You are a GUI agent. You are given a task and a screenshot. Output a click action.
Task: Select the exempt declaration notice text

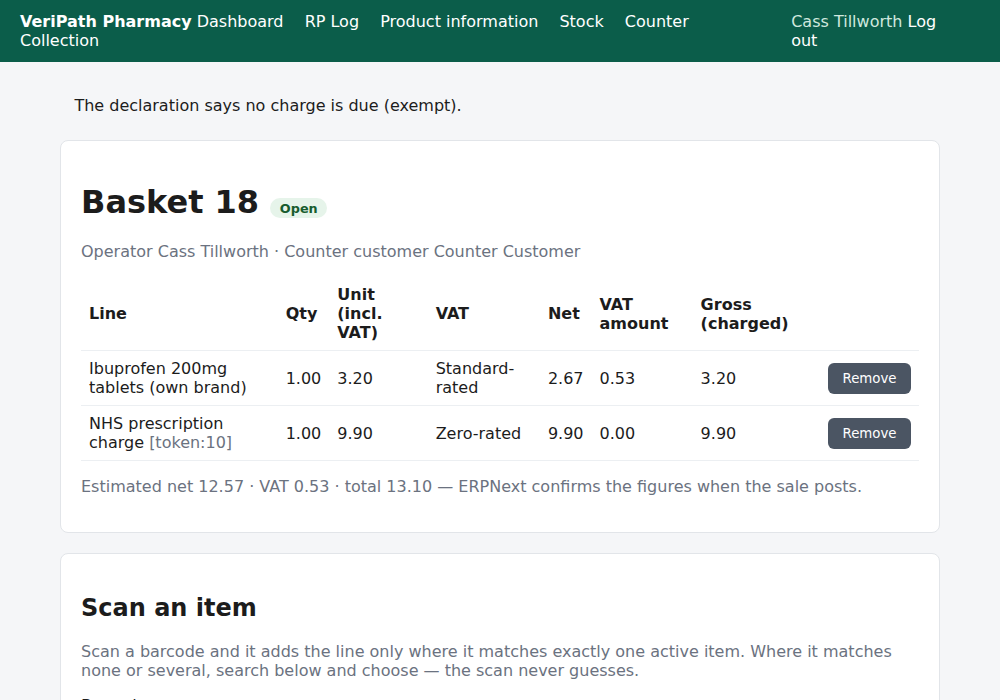coord(268,105)
